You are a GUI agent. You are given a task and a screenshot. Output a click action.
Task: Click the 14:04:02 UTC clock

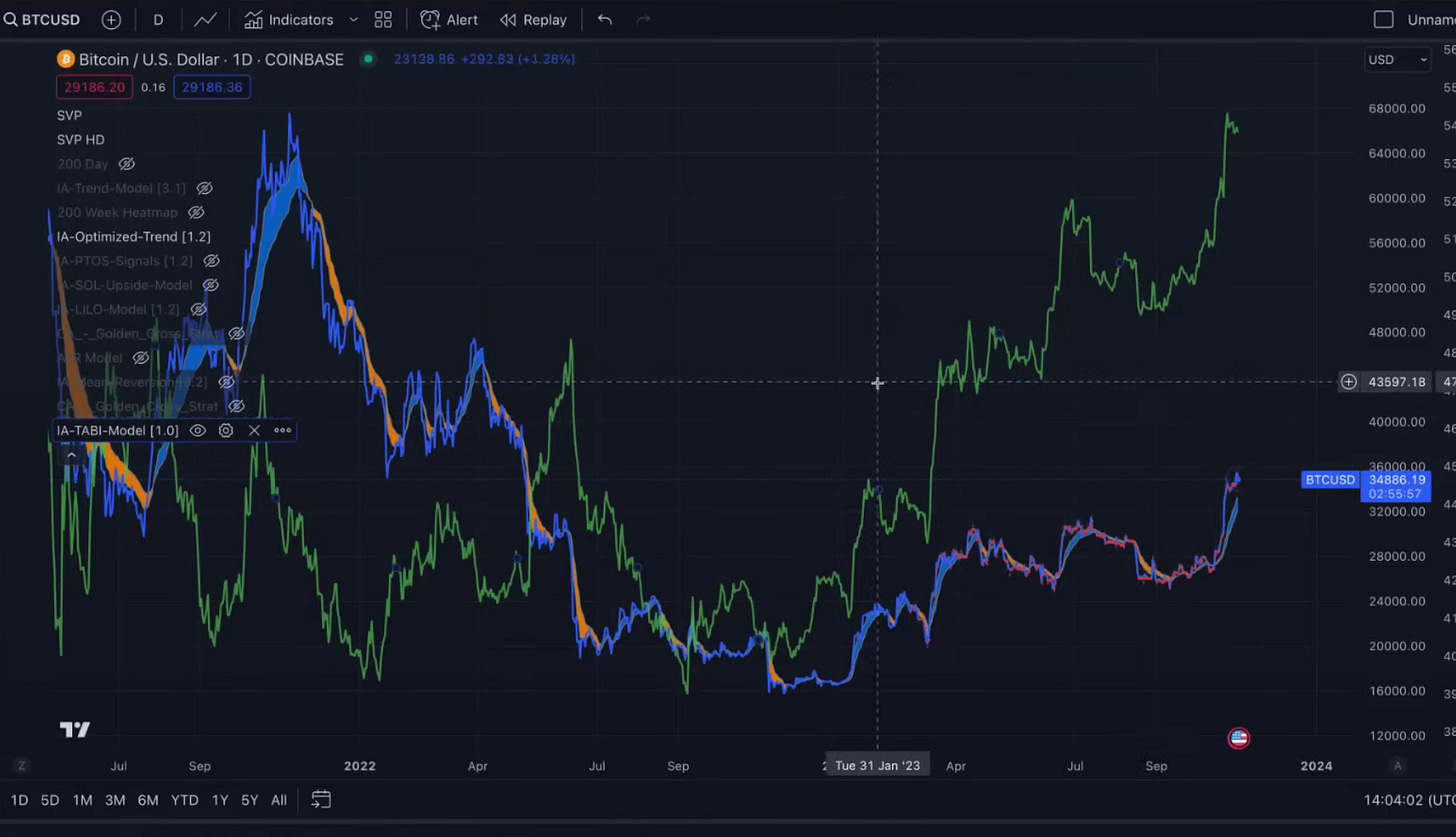pyautogui.click(x=1409, y=800)
